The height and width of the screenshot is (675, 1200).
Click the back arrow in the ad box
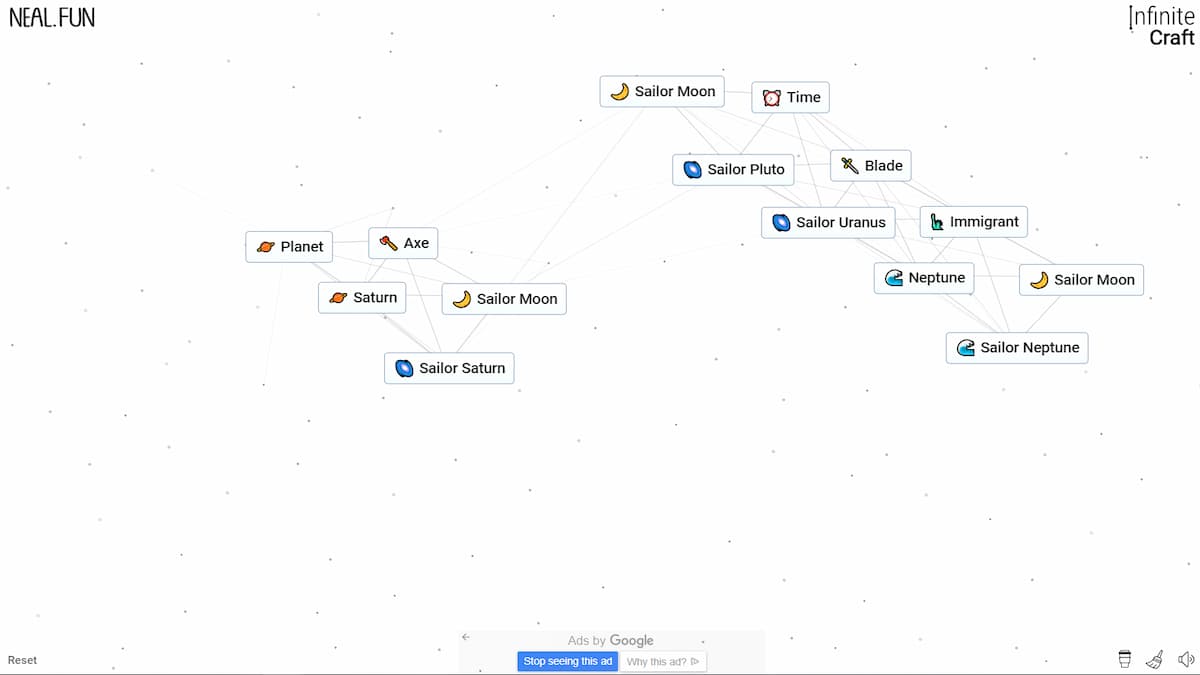tap(466, 637)
